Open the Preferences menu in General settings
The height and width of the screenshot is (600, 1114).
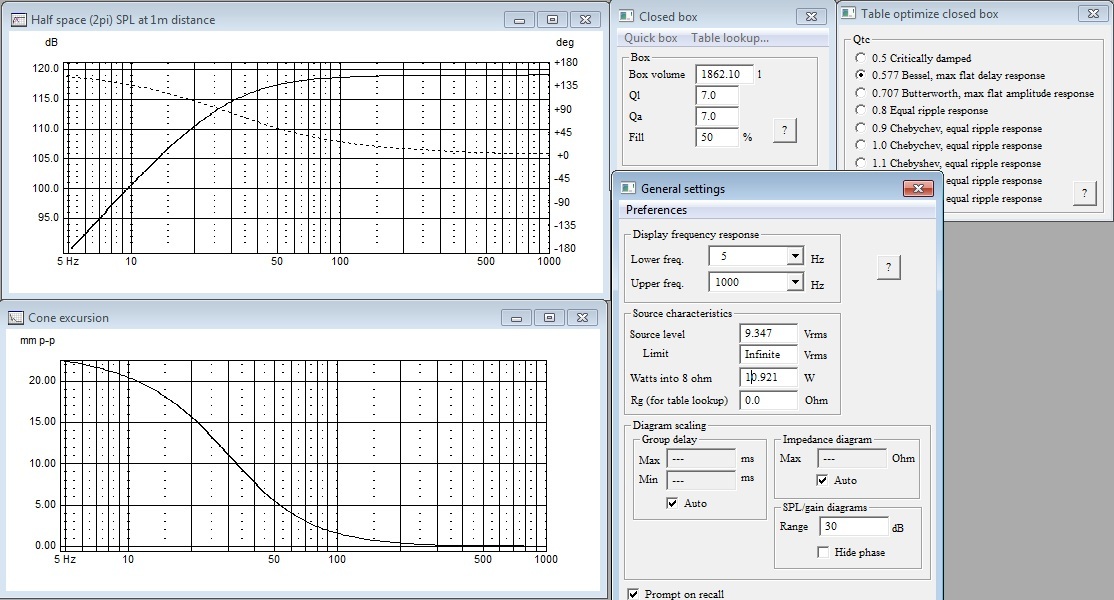[656, 209]
